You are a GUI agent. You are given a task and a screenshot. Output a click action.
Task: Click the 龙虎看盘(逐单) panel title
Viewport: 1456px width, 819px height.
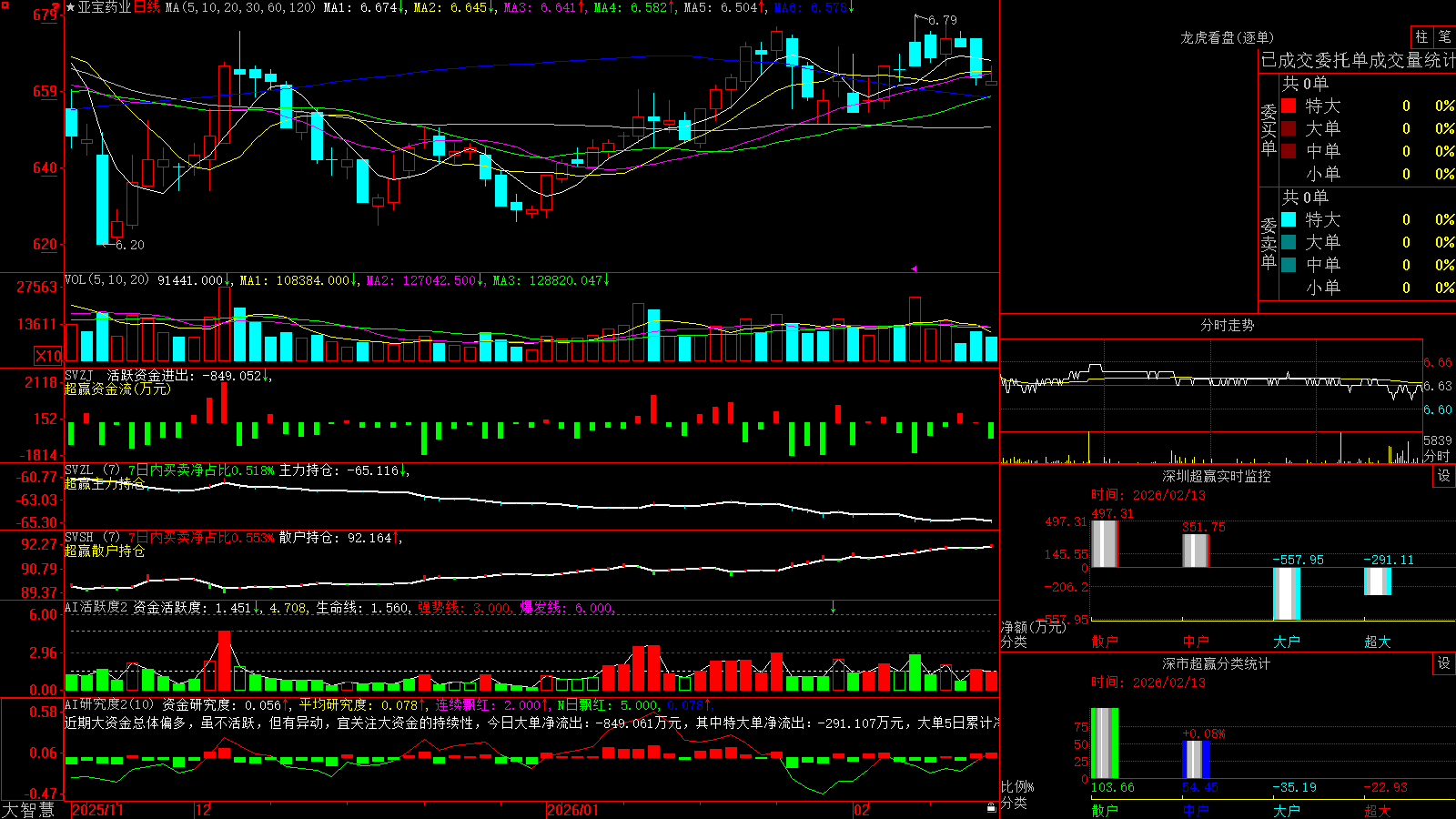tap(1227, 37)
